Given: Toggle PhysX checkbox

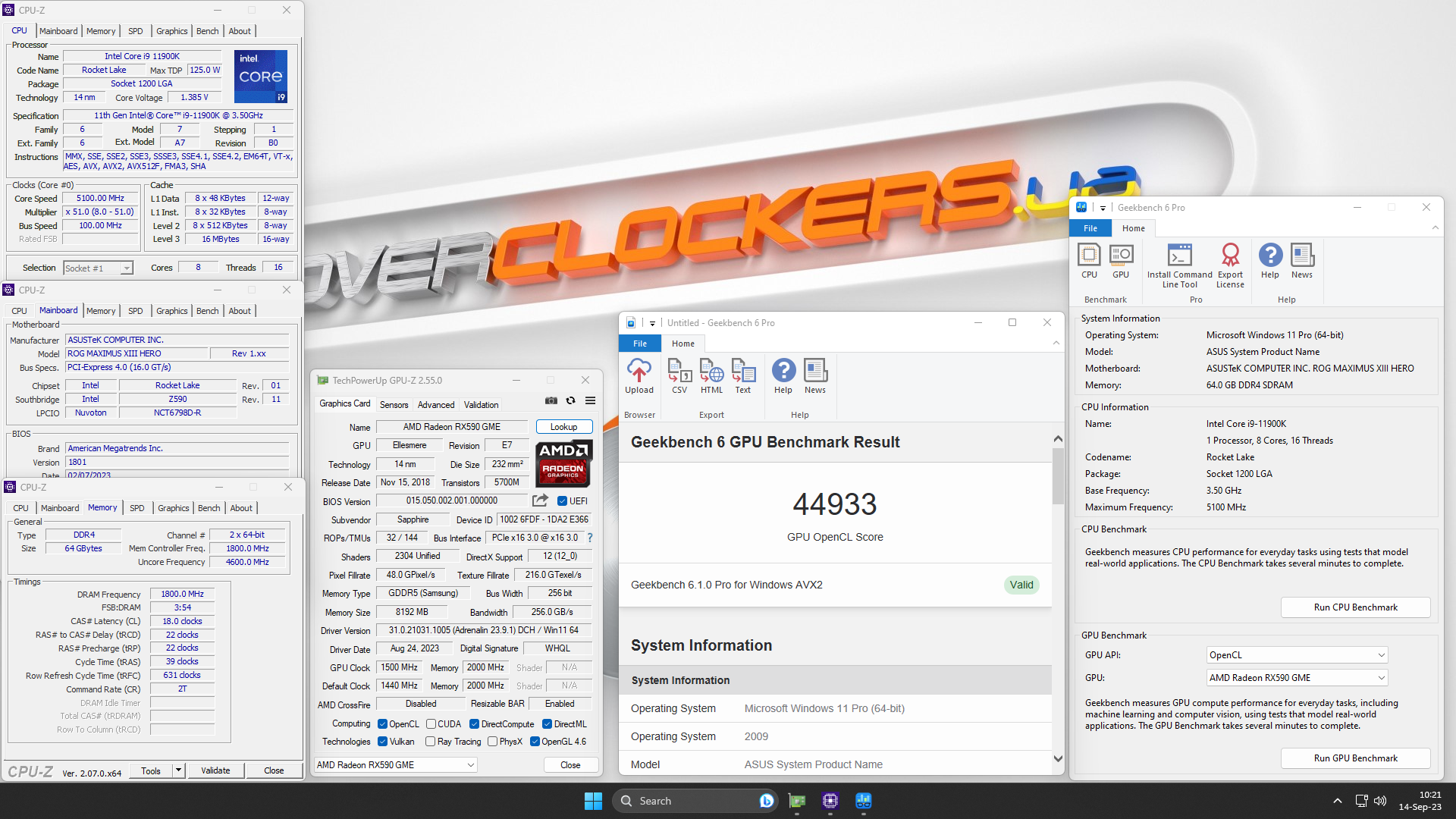Looking at the screenshot, I should pyautogui.click(x=492, y=742).
